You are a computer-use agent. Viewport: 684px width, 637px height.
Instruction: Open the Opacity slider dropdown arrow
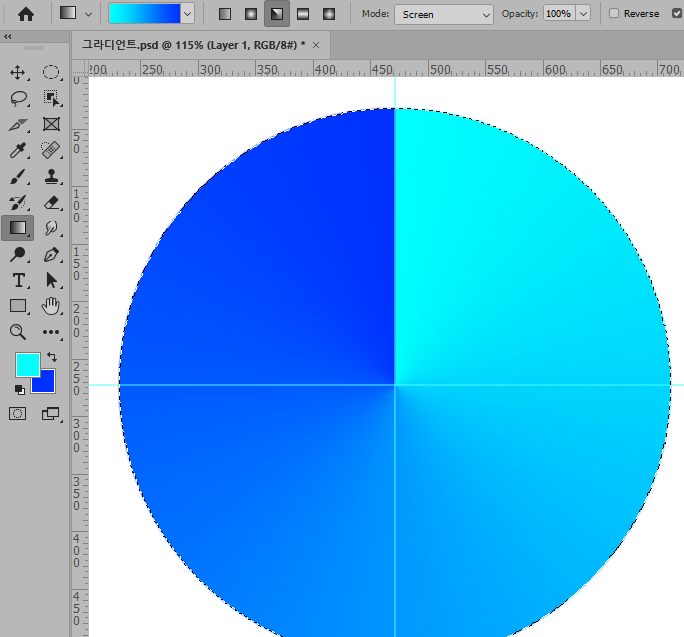(583, 14)
